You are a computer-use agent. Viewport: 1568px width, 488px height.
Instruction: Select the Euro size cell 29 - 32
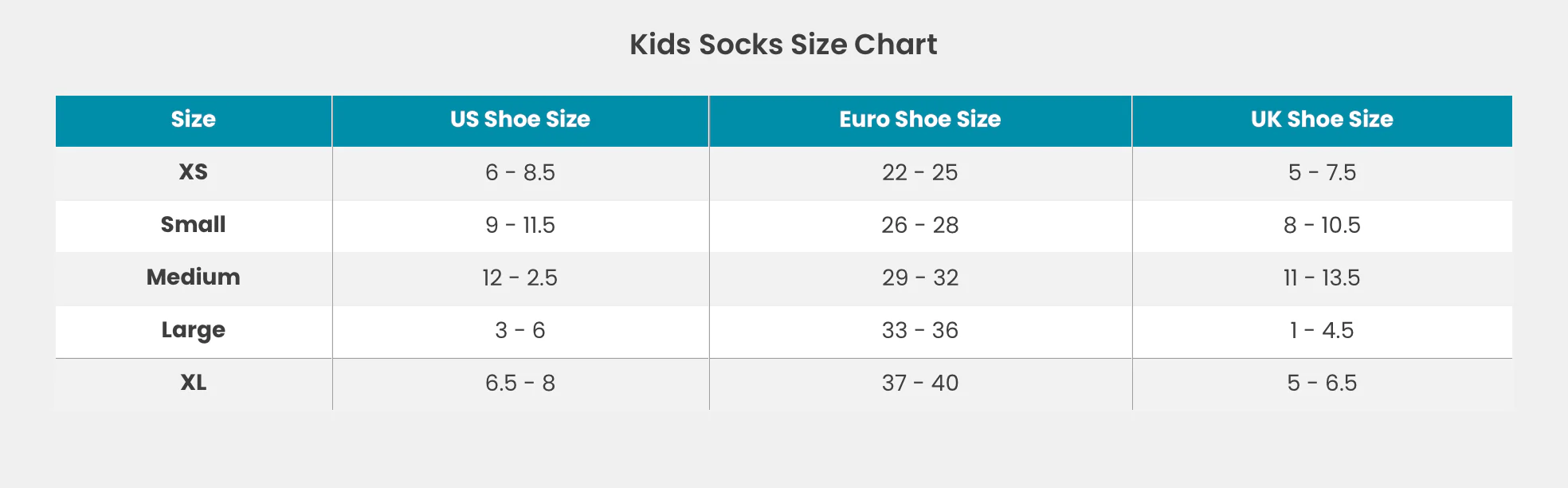(x=920, y=277)
